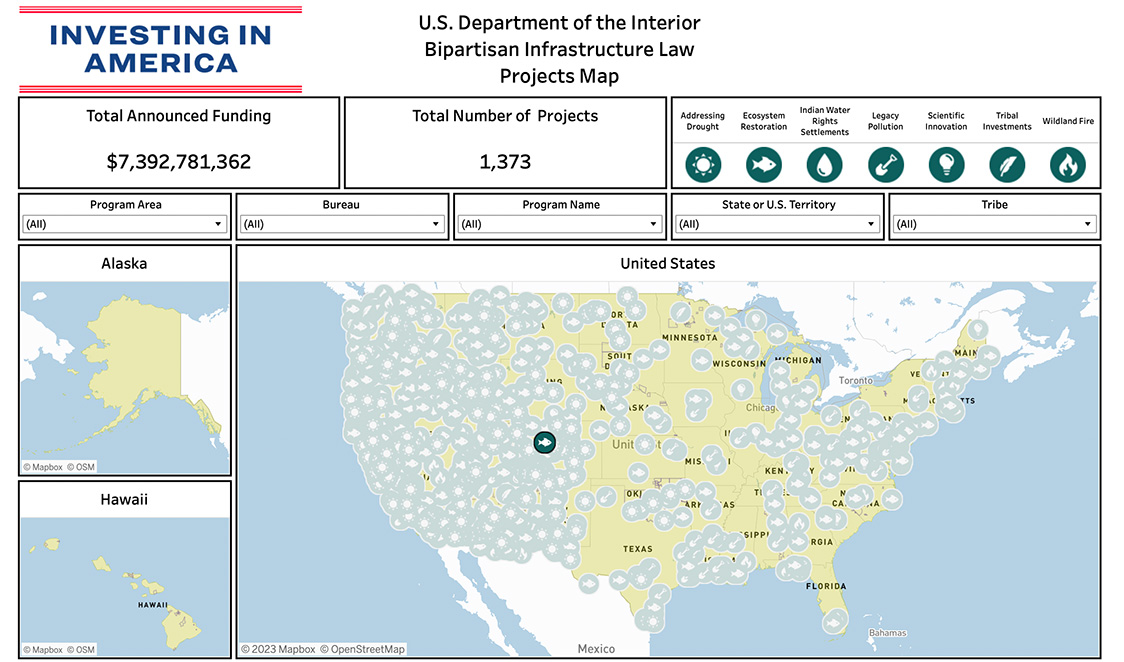The width and height of the screenshot is (1124, 662).
Task: Expand State or U.S. Territory dropdown
Action: [778, 224]
